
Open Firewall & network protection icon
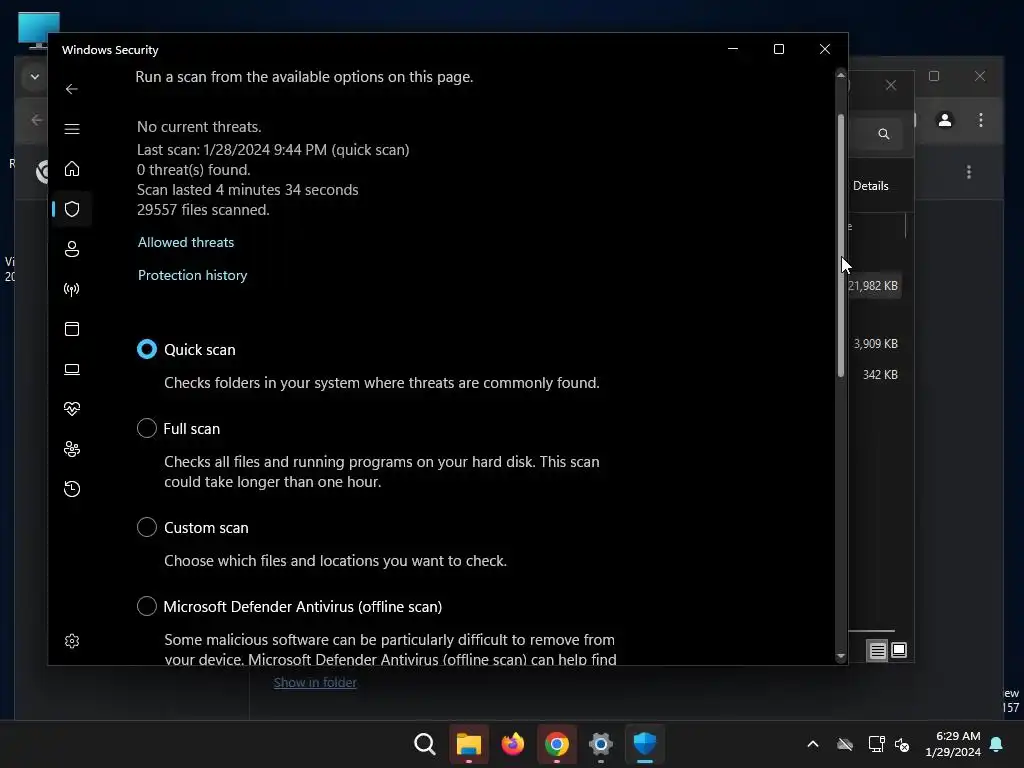click(72, 289)
